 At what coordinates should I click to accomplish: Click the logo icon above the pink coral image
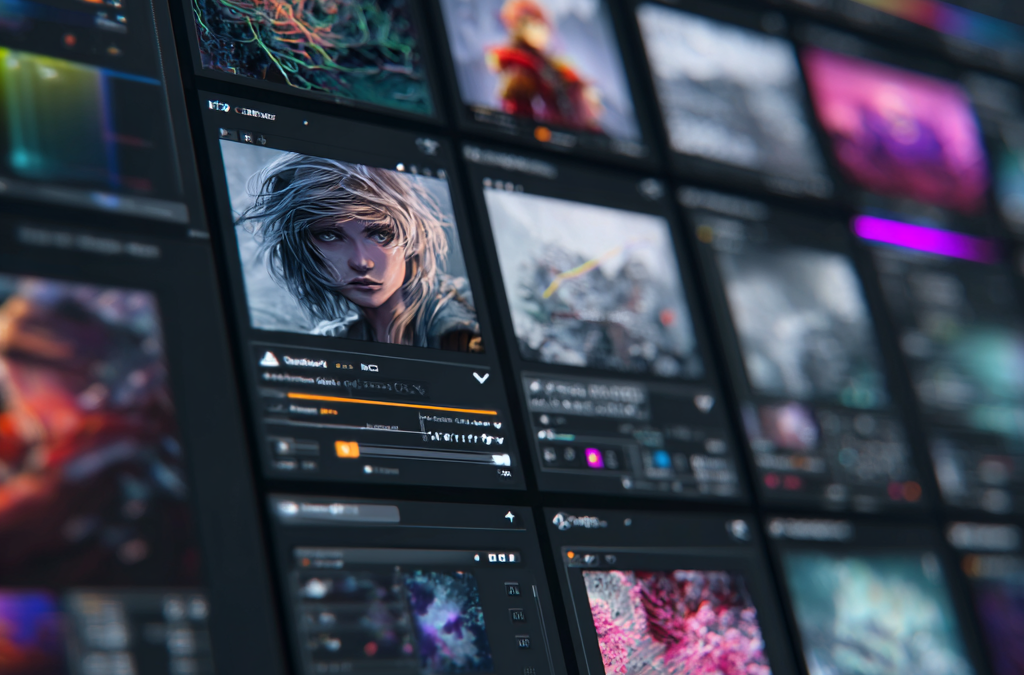click(x=563, y=521)
